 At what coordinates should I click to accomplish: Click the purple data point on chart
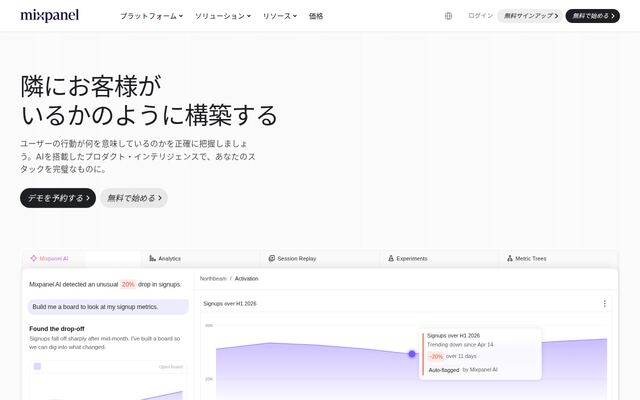click(x=412, y=354)
